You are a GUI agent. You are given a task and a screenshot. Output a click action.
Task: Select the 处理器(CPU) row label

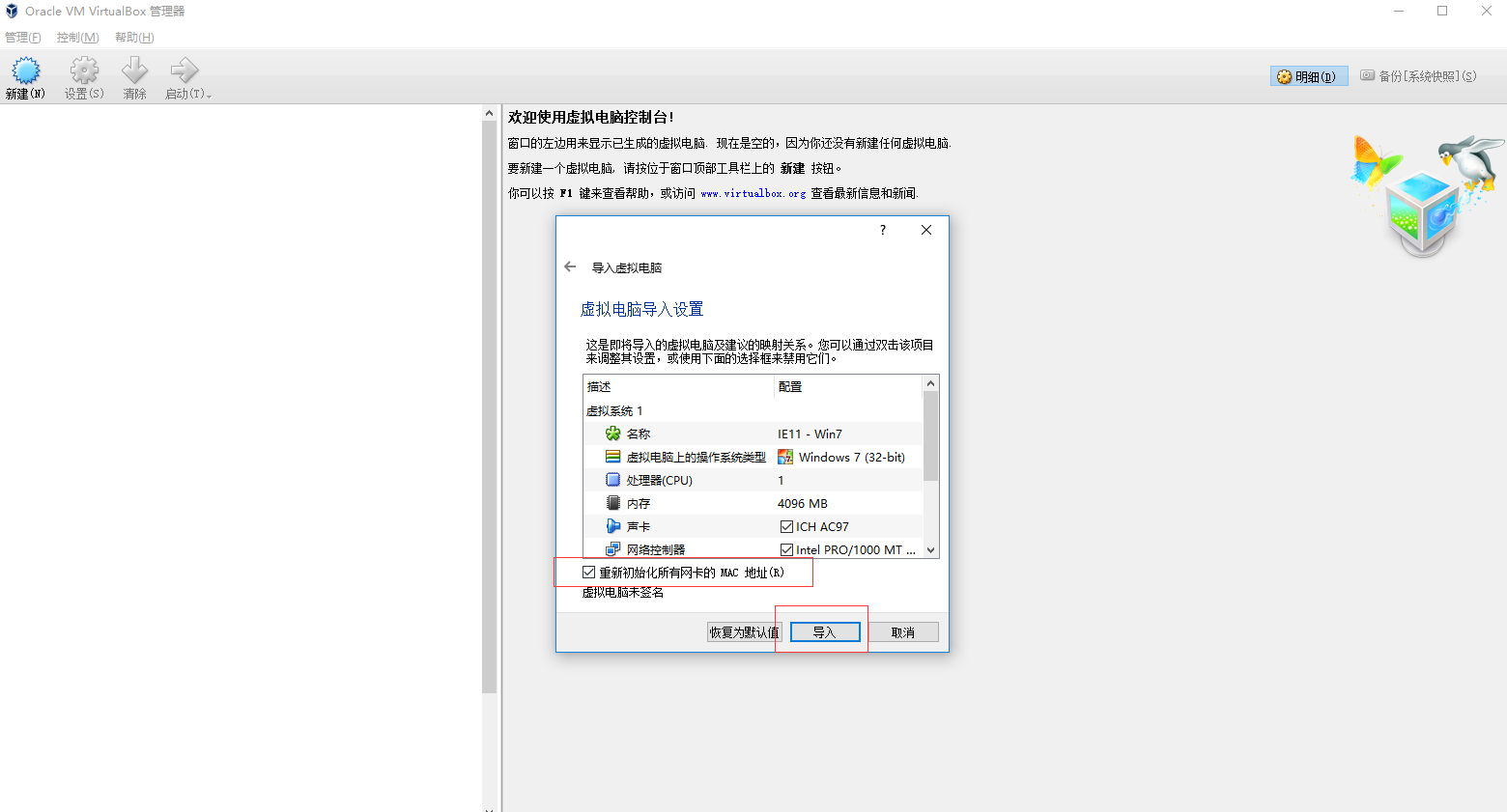[x=660, y=480]
